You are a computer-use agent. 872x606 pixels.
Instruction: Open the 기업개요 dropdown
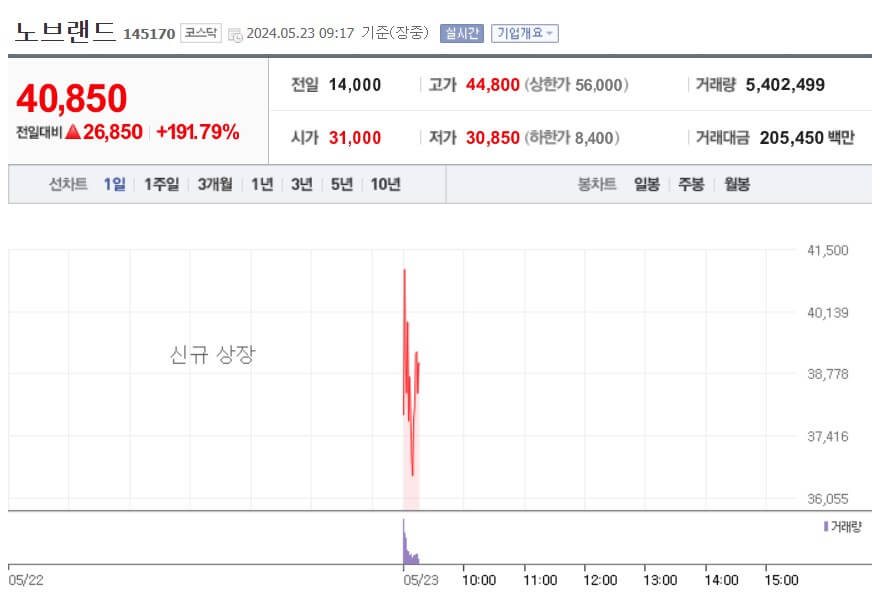coord(521,33)
